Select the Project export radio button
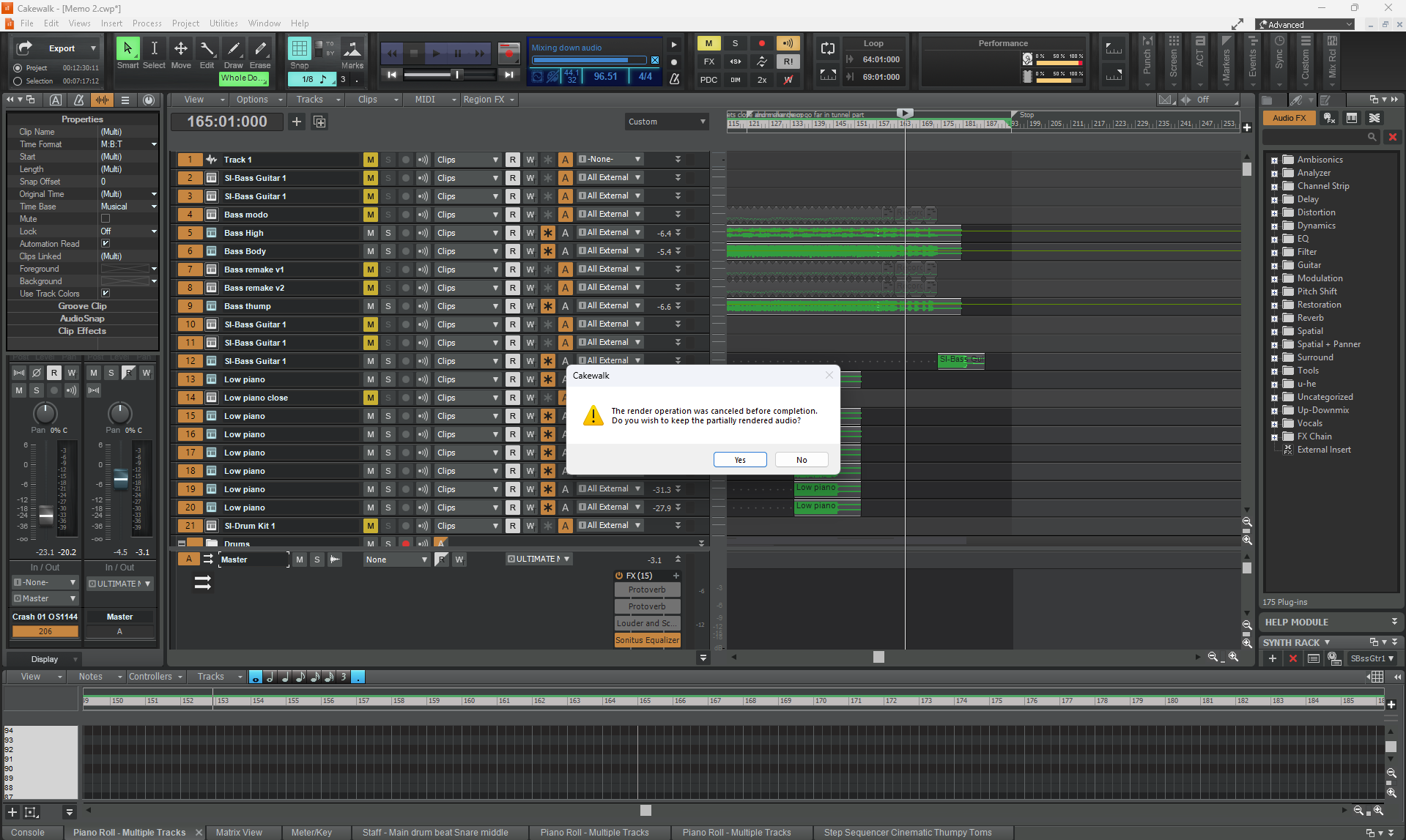The height and width of the screenshot is (840, 1406). click(x=18, y=68)
